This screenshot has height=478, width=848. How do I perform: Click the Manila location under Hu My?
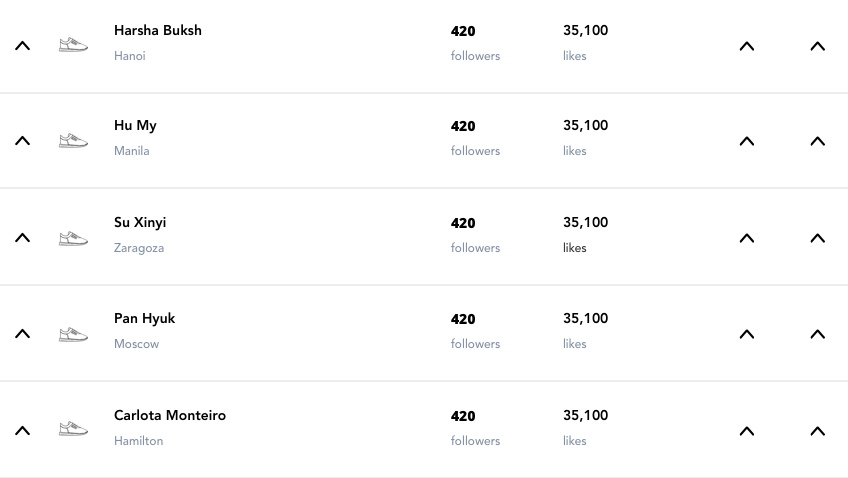132,152
